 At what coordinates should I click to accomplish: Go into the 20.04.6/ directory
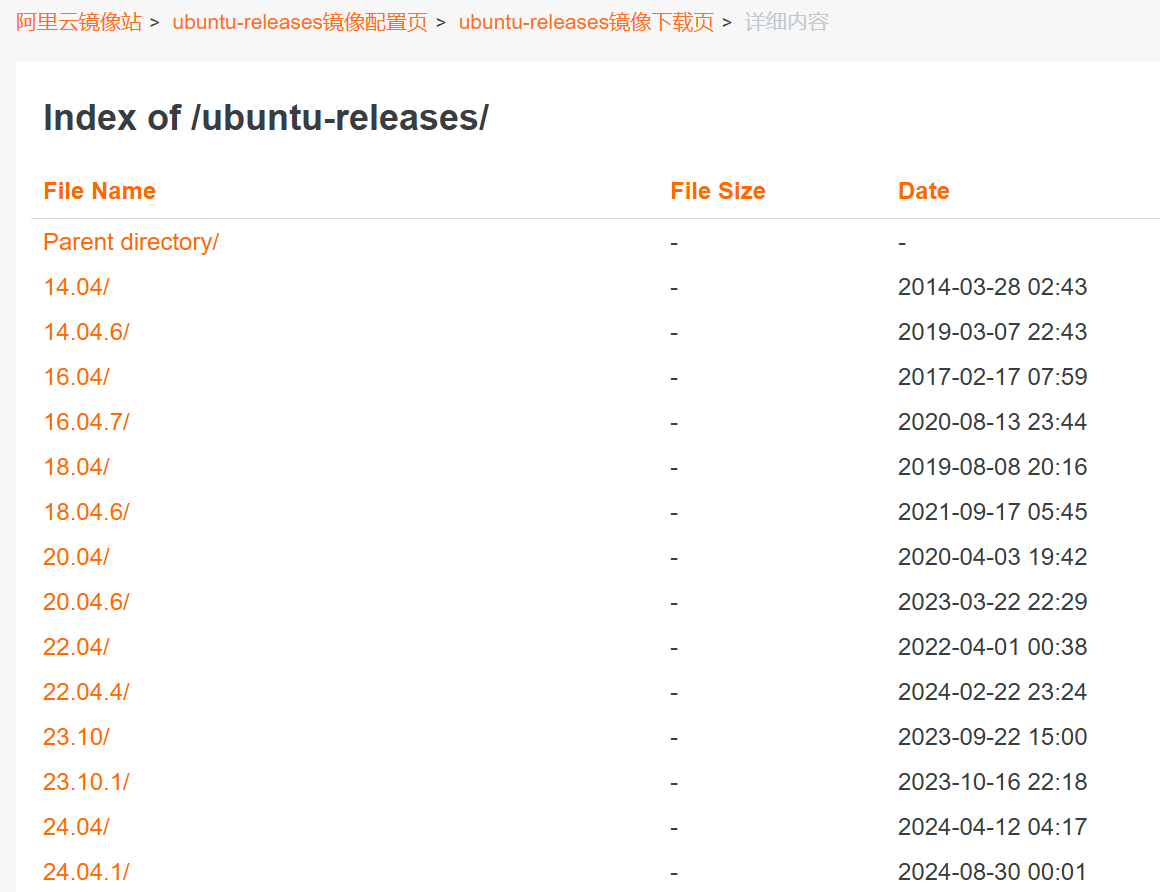point(86,602)
